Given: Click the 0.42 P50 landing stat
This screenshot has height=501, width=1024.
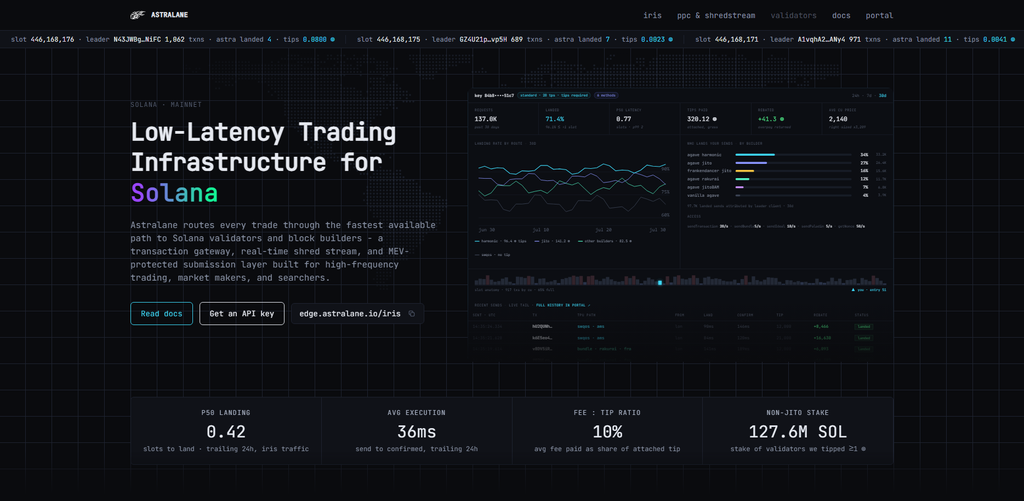Looking at the screenshot, I should 226,432.
